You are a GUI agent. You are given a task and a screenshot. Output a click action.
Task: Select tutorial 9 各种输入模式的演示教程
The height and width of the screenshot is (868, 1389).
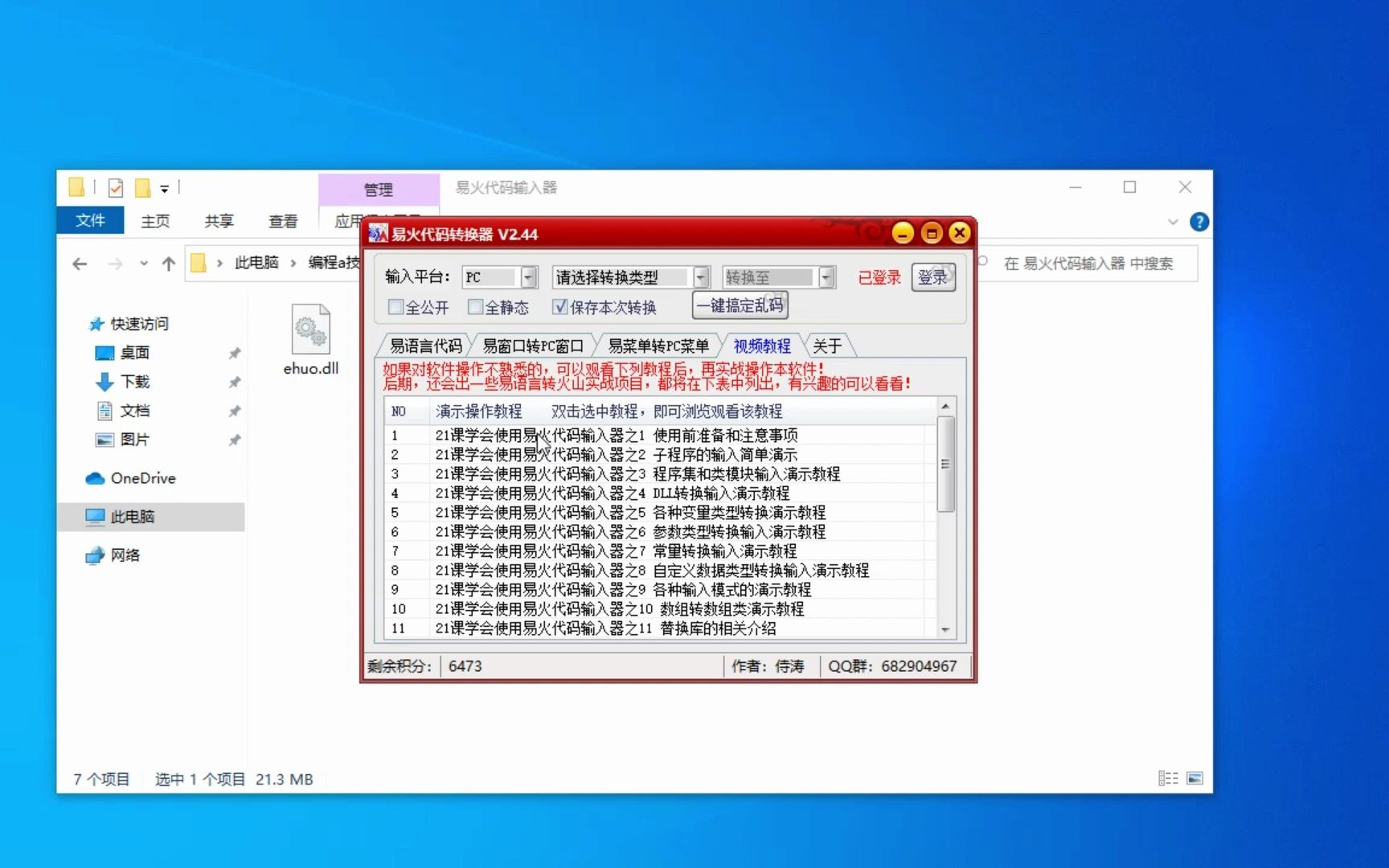point(659,589)
